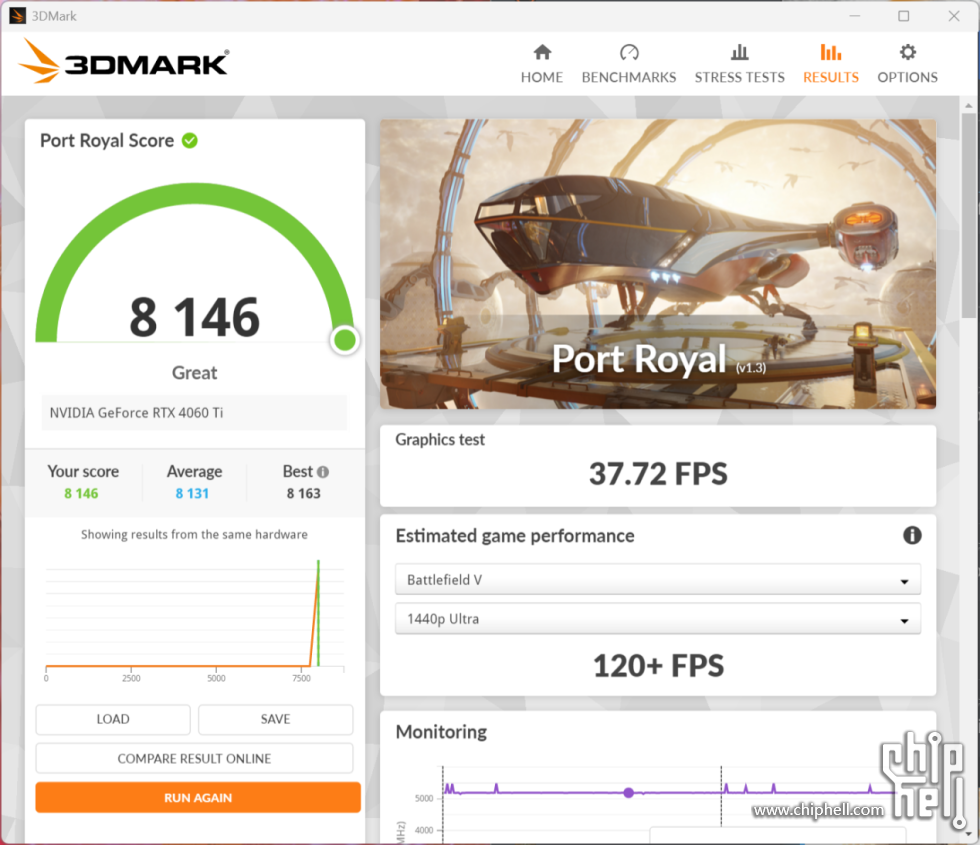Click 'Showing results from the same hardware' text
The height and width of the screenshot is (845, 980).
[194, 534]
